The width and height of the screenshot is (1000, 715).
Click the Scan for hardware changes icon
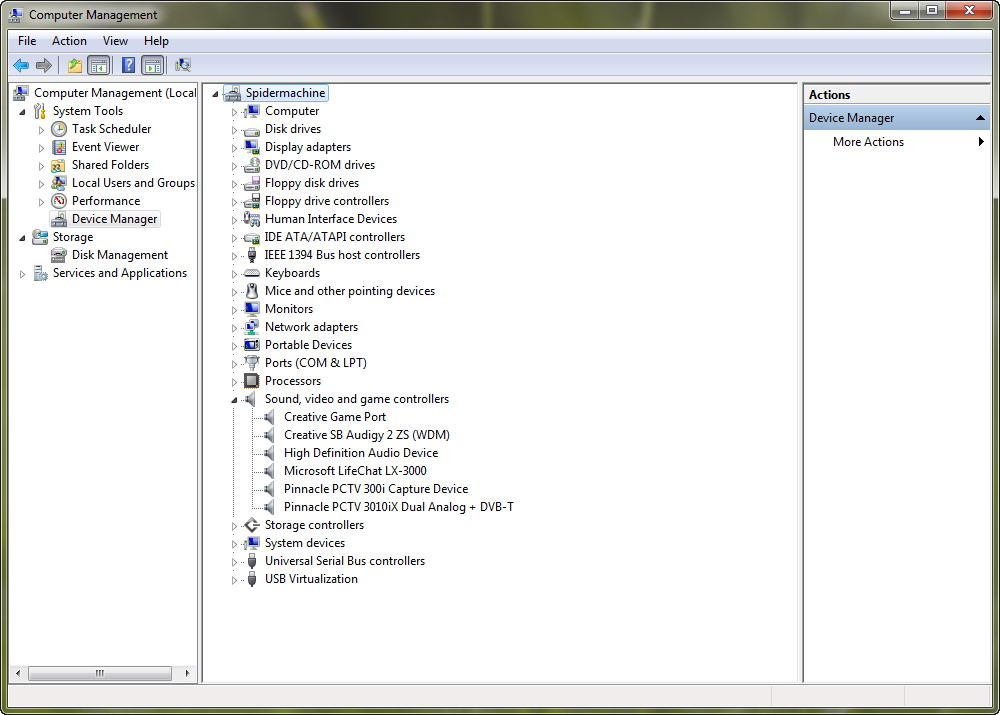tap(183, 65)
